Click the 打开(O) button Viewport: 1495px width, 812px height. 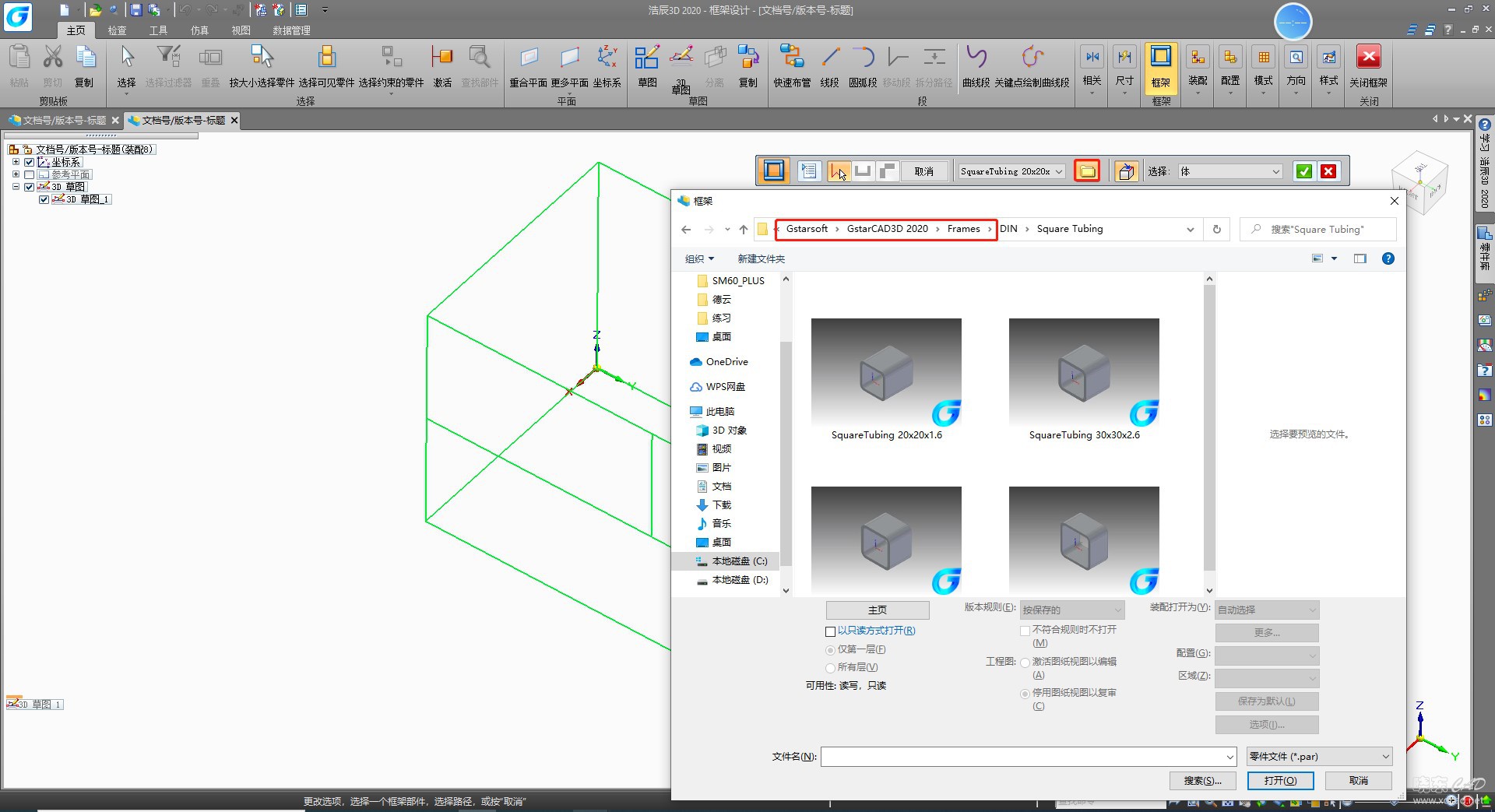1280,780
